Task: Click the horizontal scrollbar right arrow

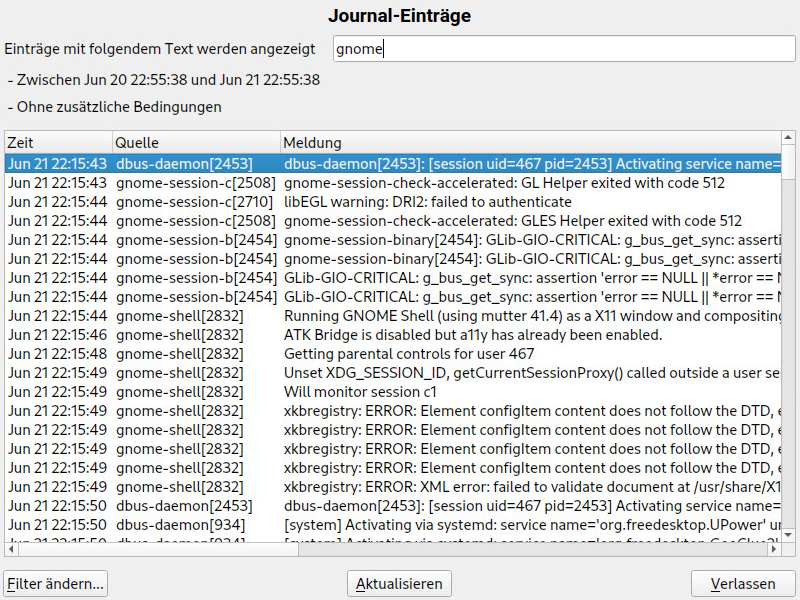Action: tap(774, 549)
